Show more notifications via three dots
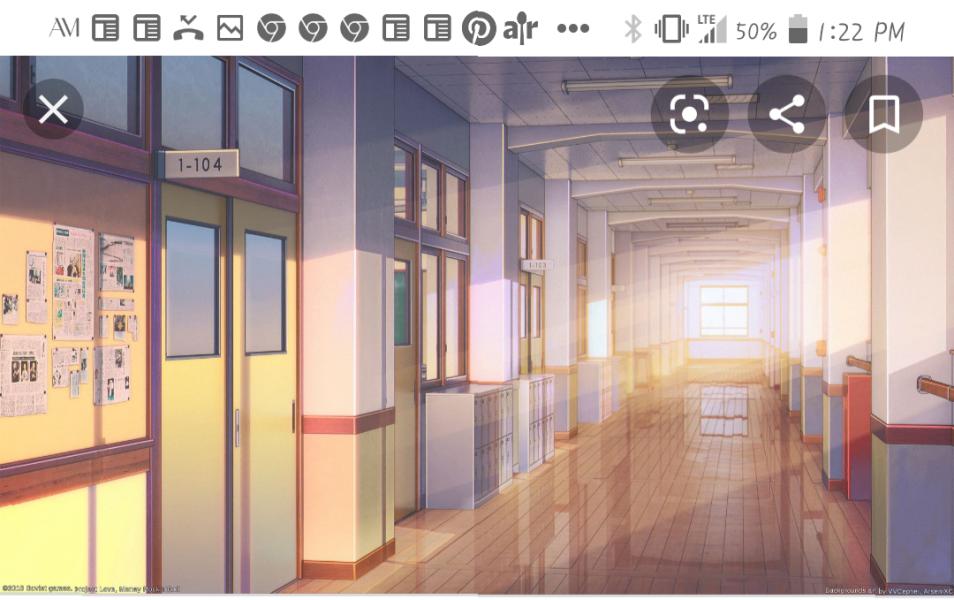This screenshot has height=600, width=954. click(x=573, y=28)
